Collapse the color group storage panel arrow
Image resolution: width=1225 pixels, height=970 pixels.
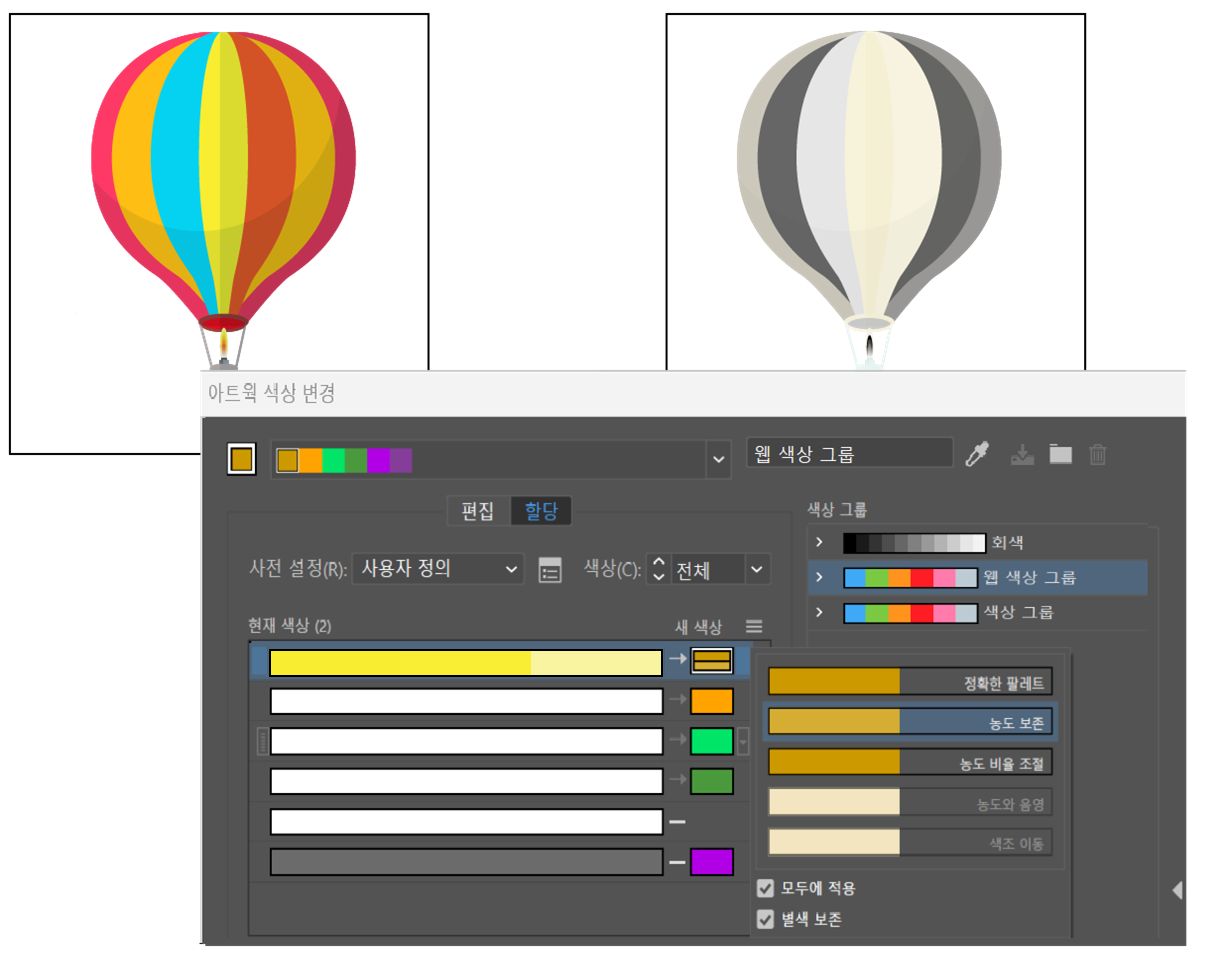1177,889
